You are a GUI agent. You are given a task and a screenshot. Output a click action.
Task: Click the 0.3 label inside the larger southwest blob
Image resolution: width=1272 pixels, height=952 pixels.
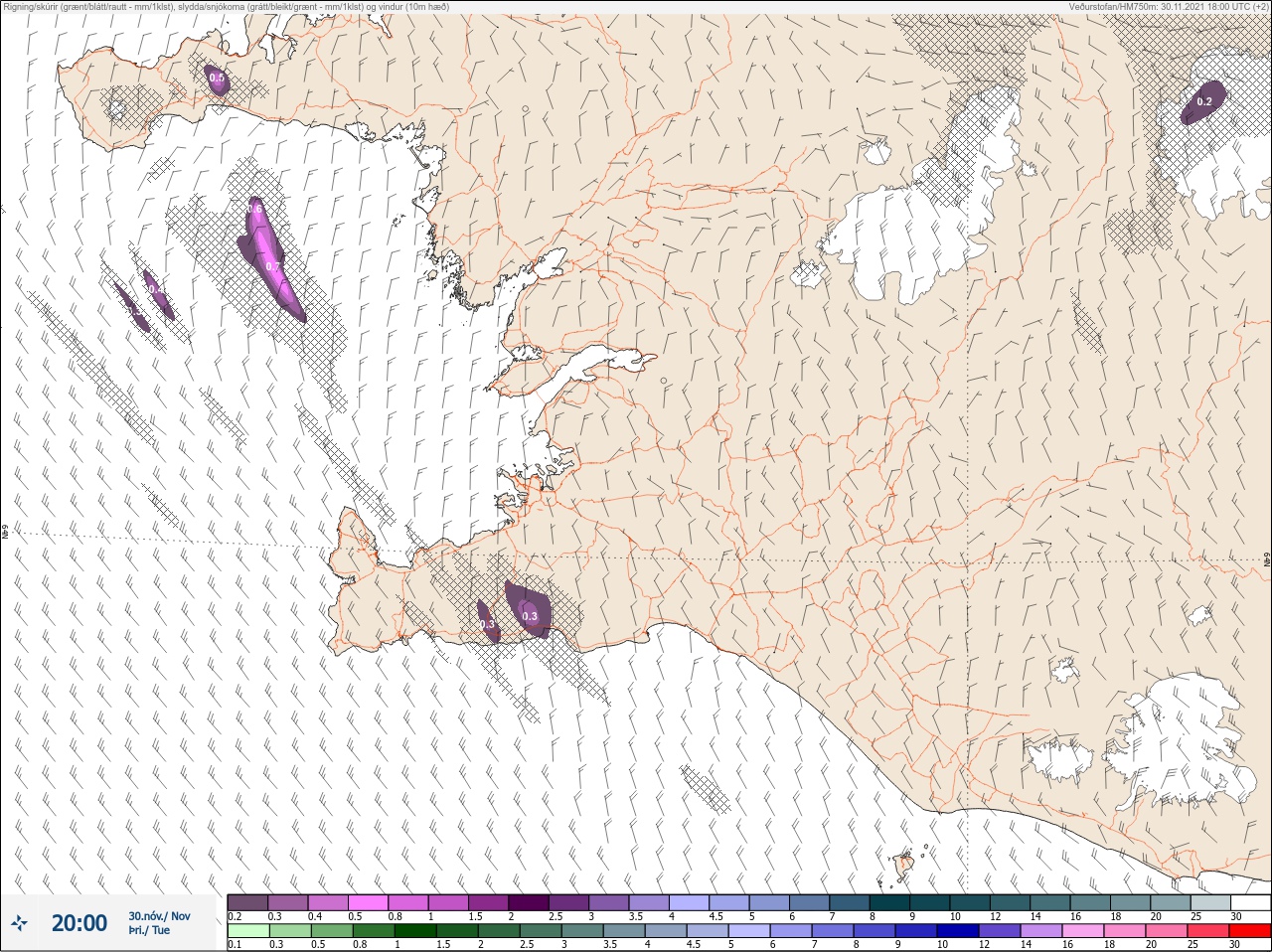coord(530,616)
